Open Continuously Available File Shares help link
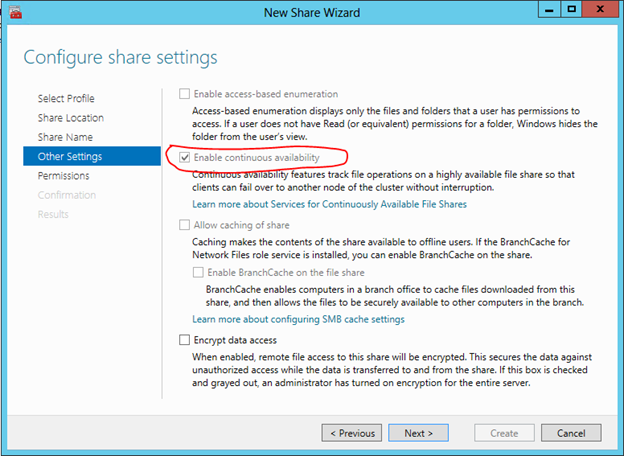Image resolution: width=624 pixels, height=456 pixels. coord(329,204)
